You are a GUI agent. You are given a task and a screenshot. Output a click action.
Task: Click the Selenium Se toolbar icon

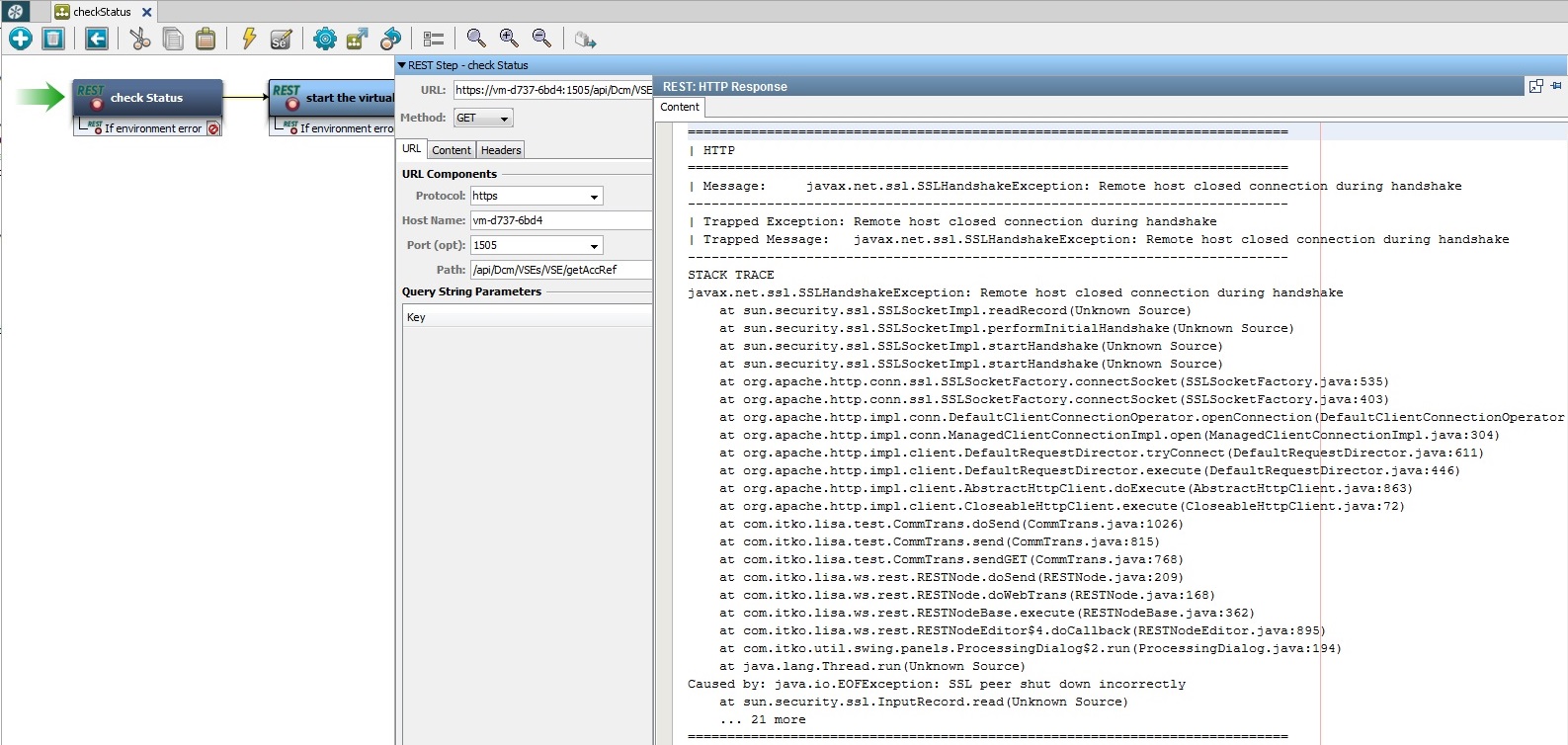281,39
